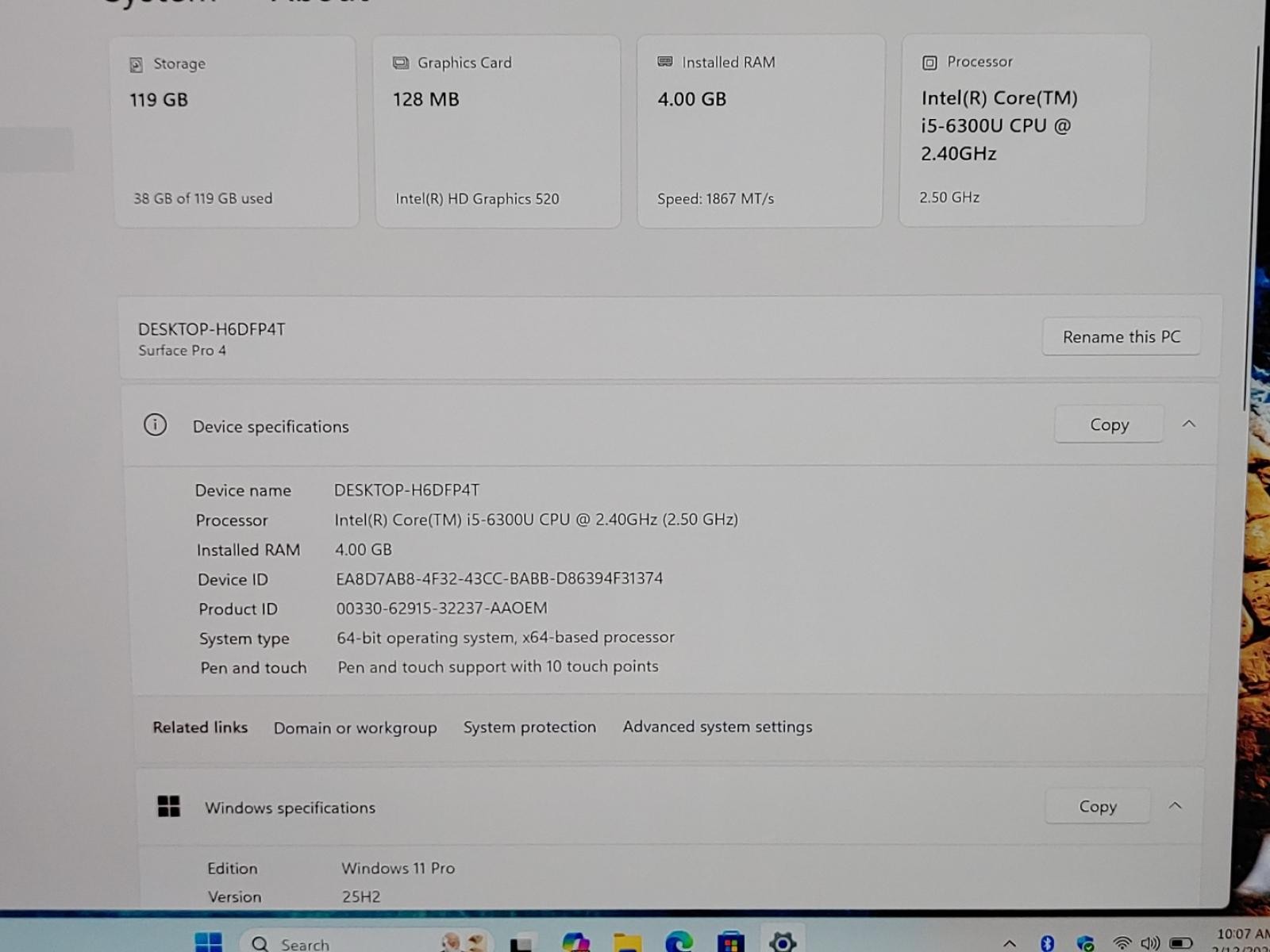Open the Windows Start menu

tap(209, 942)
